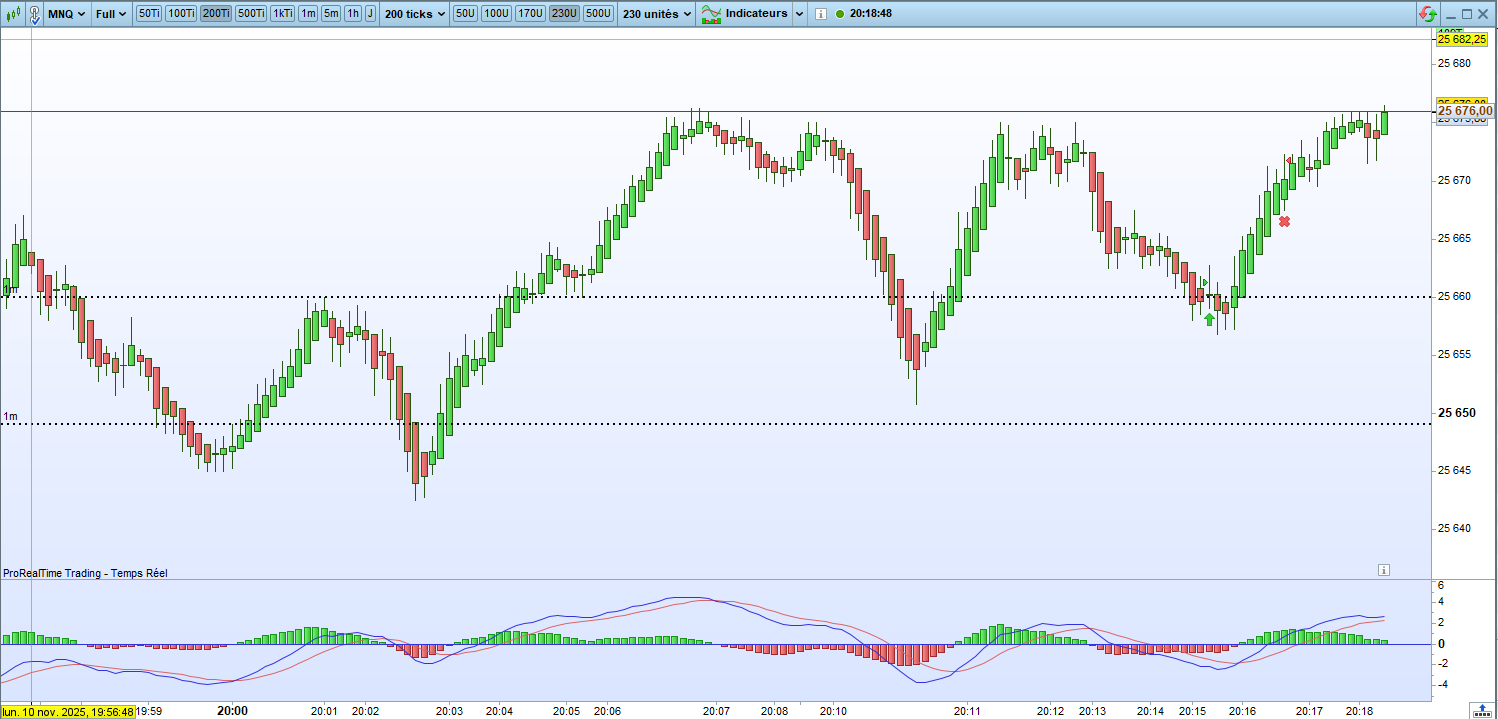Viewport: 1498px width, 719px height.
Task: Open the Indicateurs indicators icon
Action: [x=712, y=14]
